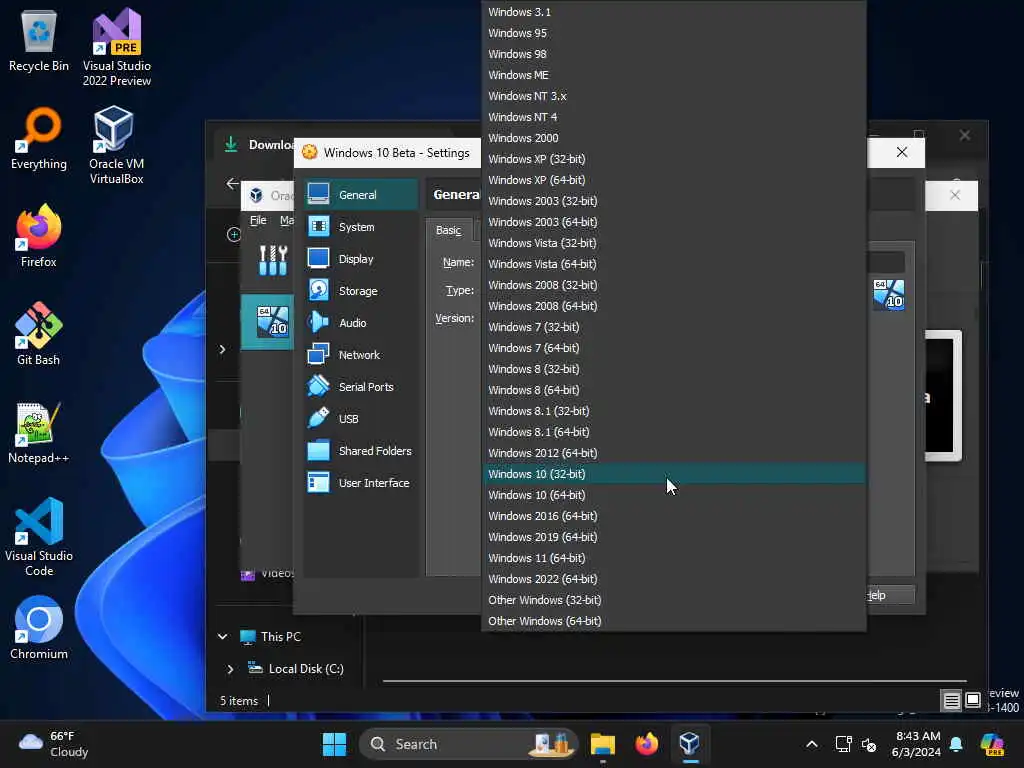Image resolution: width=1024 pixels, height=768 pixels.
Task: Open Oracle VM VirtualBox desktop shortcut
Action: [116, 145]
